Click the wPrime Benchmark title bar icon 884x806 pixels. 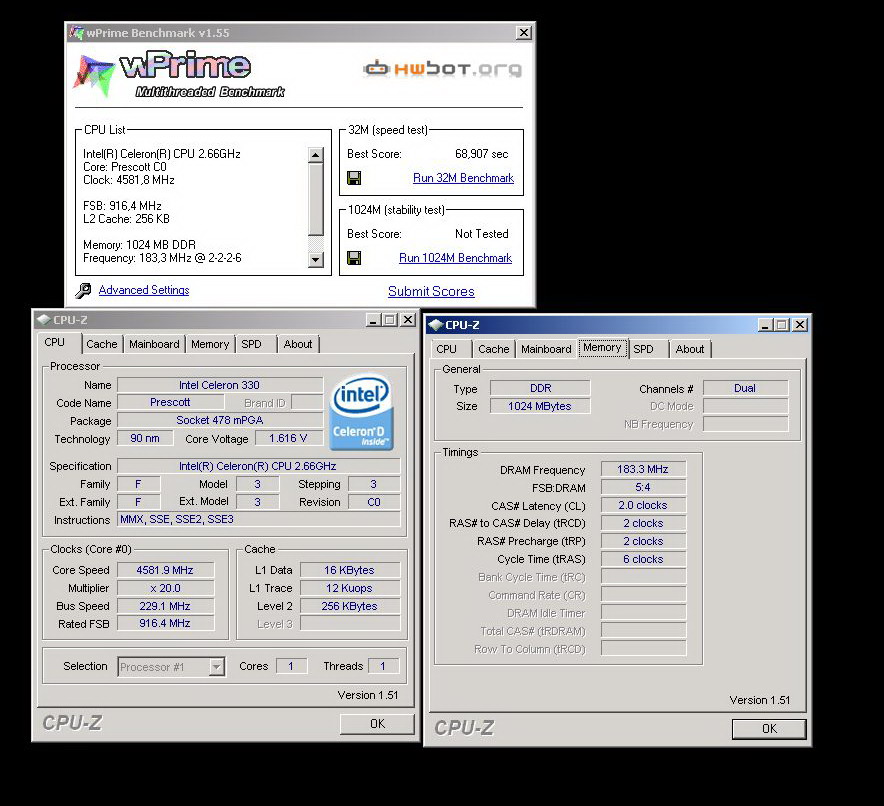[x=76, y=33]
